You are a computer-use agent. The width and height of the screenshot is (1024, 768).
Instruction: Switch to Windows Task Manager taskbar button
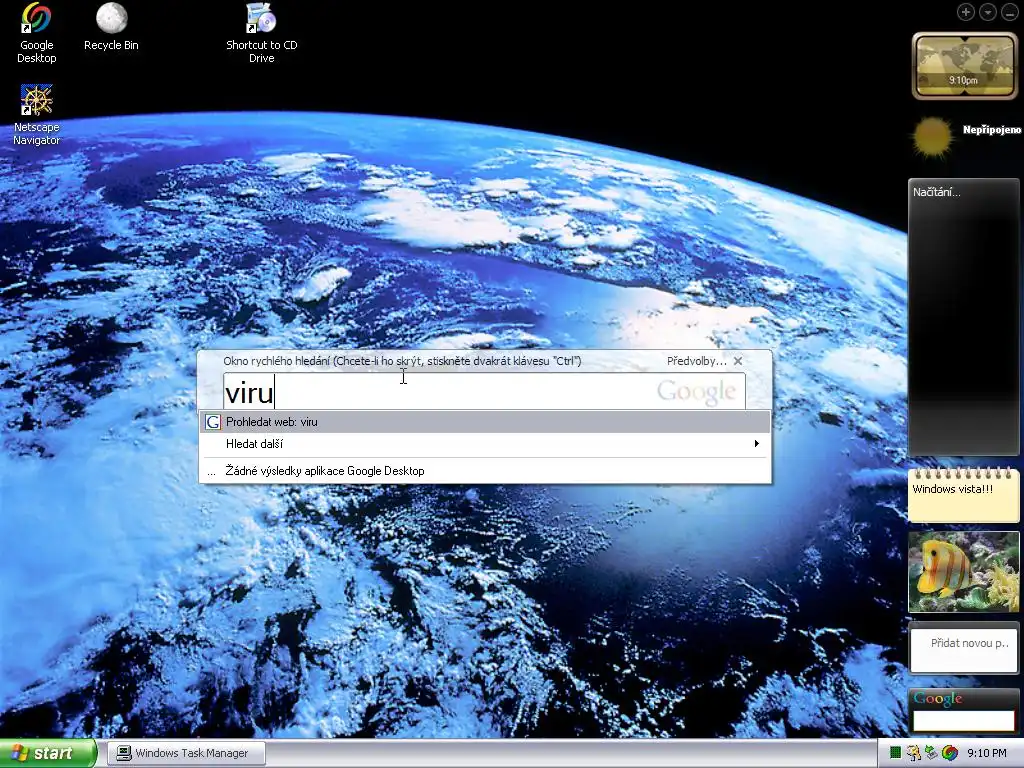click(x=186, y=753)
